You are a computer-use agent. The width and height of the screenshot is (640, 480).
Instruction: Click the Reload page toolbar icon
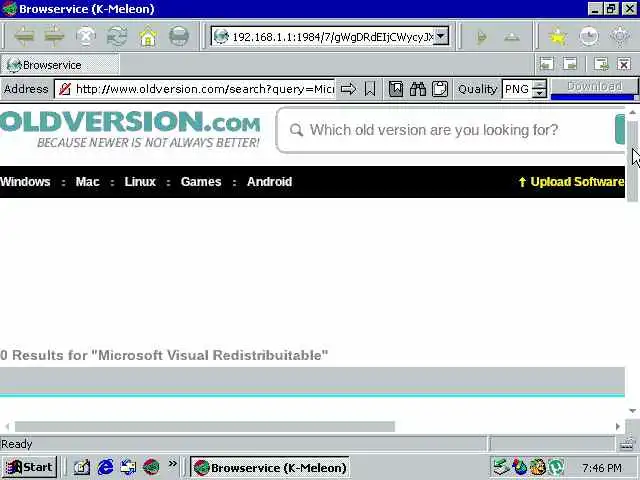[117, 36]
